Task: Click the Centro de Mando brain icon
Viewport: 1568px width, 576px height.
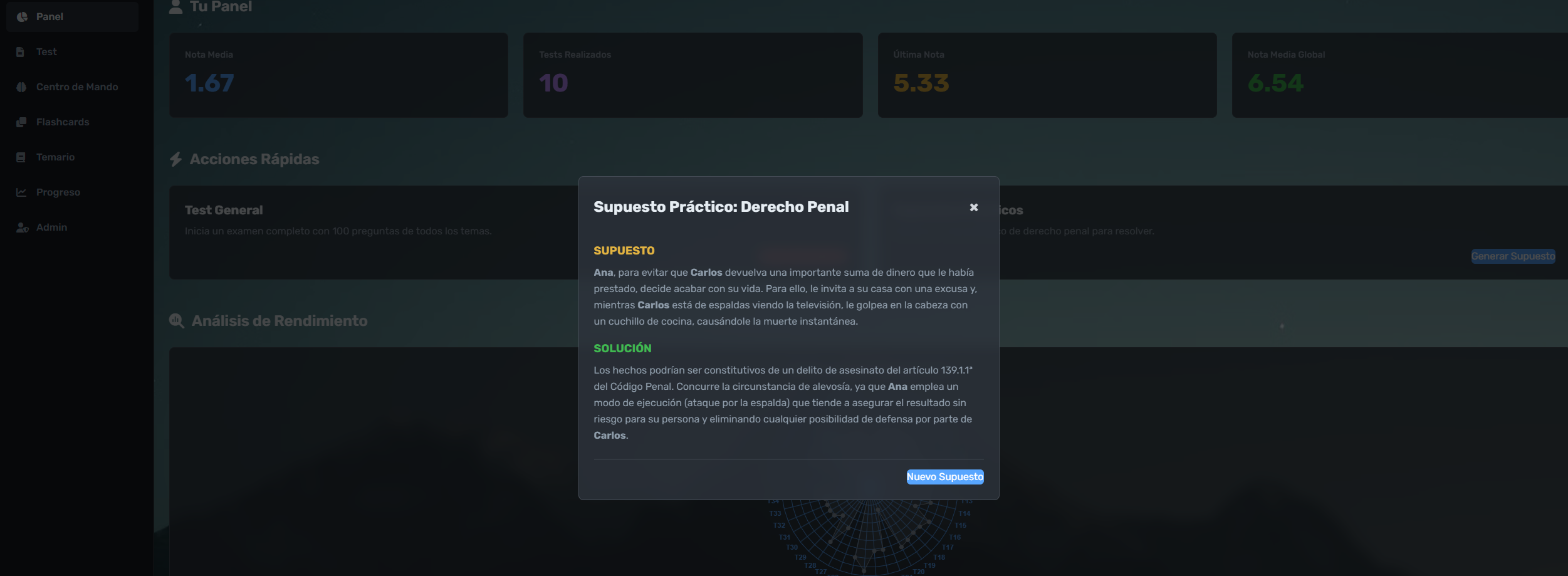Action: tap(21, 87)
